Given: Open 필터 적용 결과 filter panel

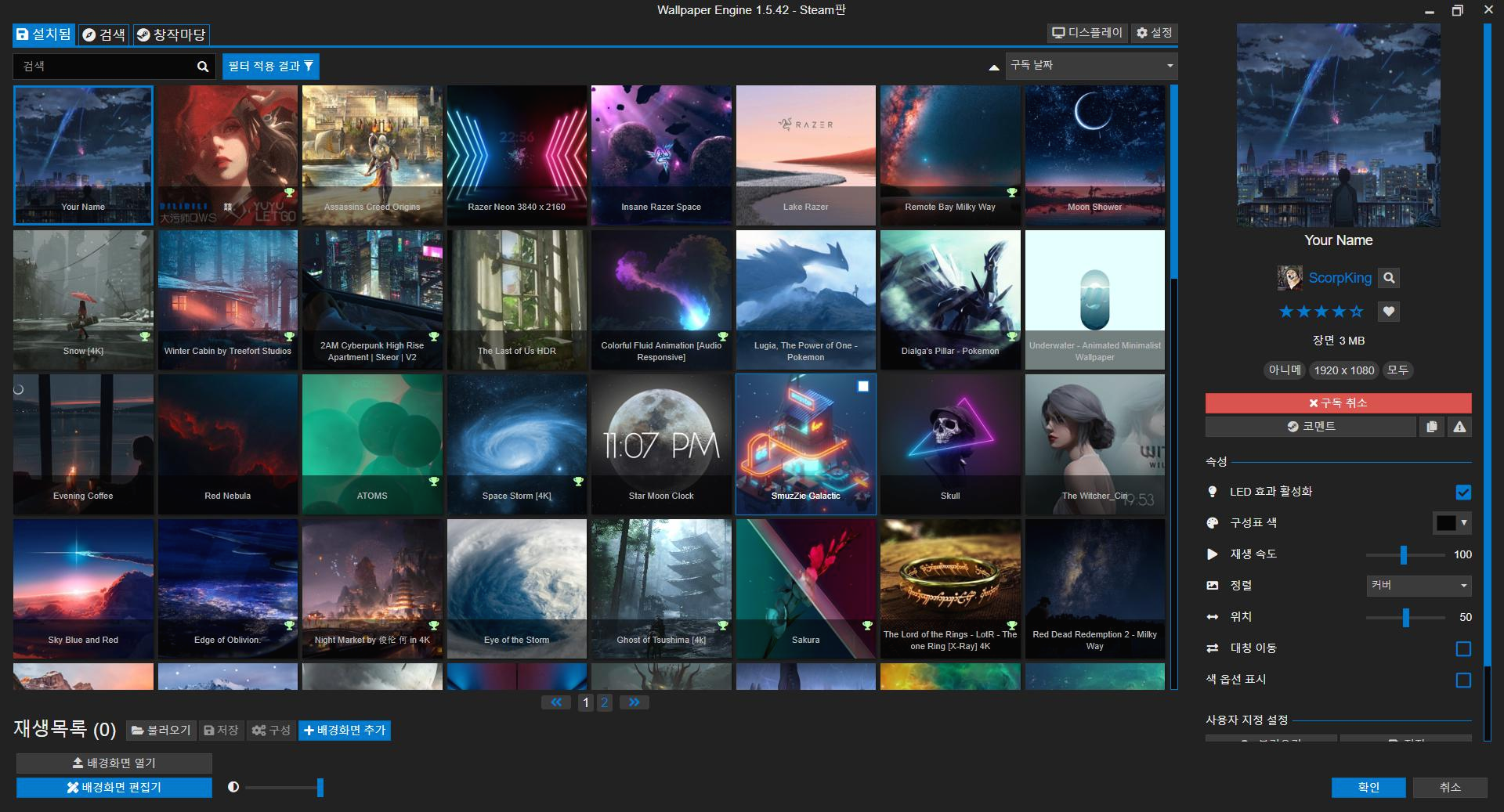Looking at the screenshot, I should (271, 67).
